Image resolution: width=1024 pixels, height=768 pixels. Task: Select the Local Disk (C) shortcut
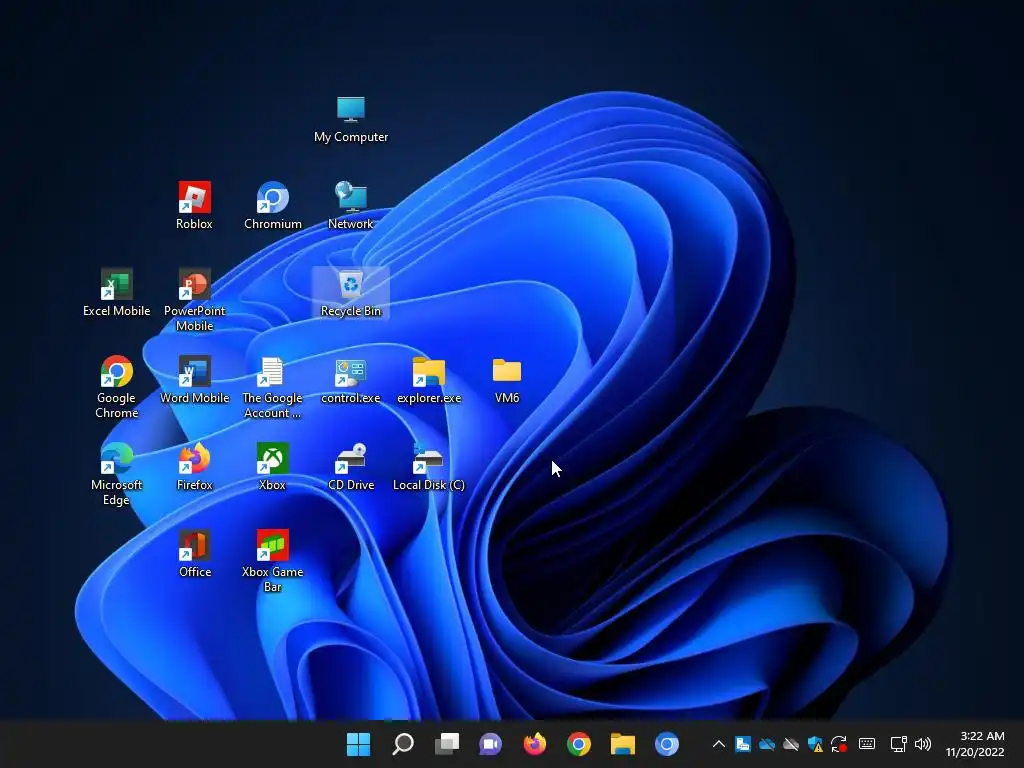pos(429,467)
